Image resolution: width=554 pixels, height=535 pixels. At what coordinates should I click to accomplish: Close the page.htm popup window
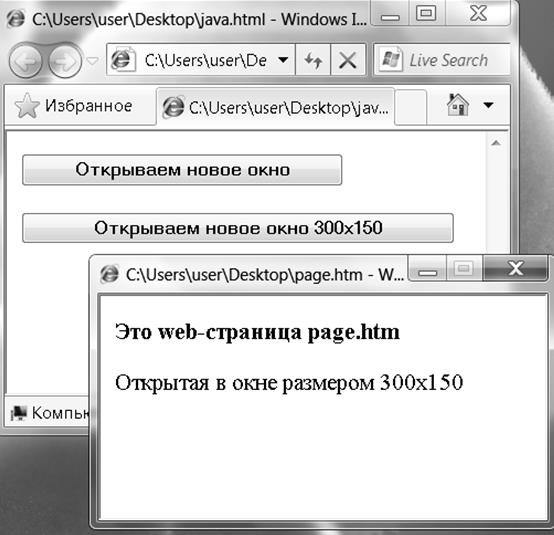(x=515, y=269)
